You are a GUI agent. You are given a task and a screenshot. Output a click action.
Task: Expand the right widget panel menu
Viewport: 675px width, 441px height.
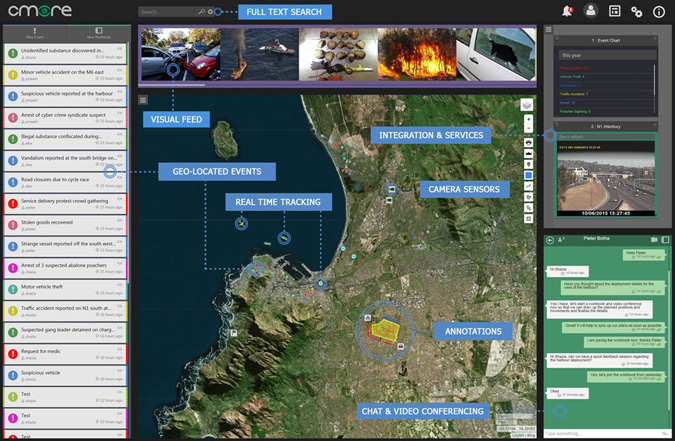coord(549,30)
